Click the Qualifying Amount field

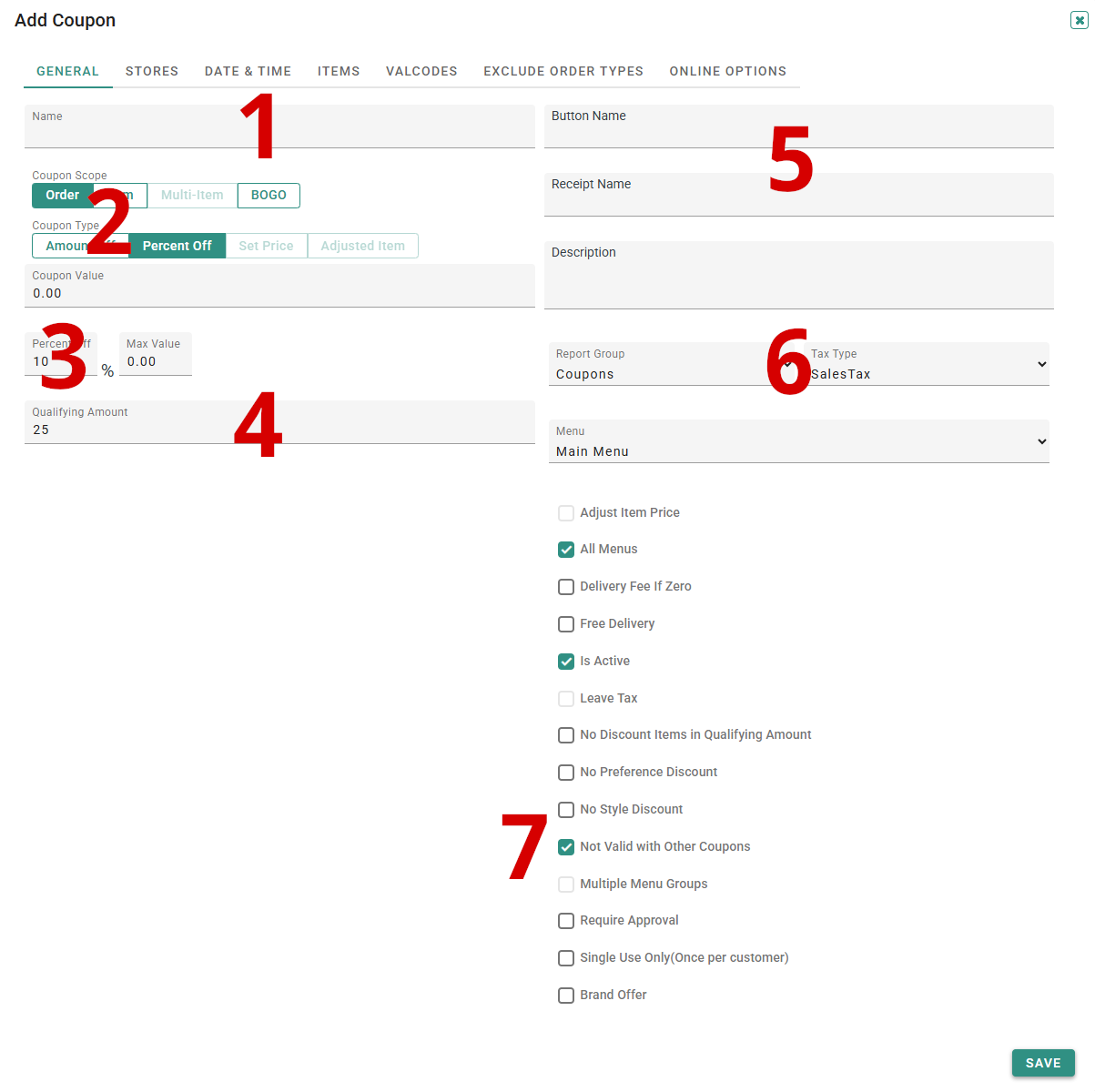click(279, 422)
